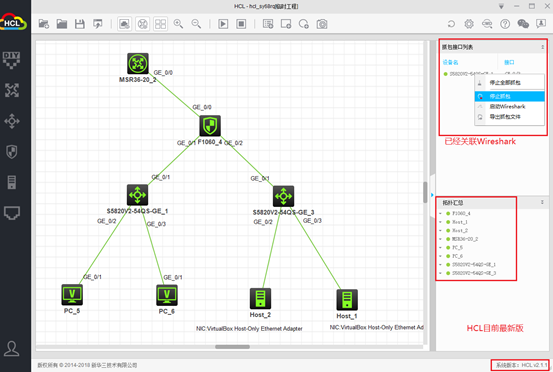
Task: Choose the launch Wireshark menu item
Action: [x=509, y=106]
